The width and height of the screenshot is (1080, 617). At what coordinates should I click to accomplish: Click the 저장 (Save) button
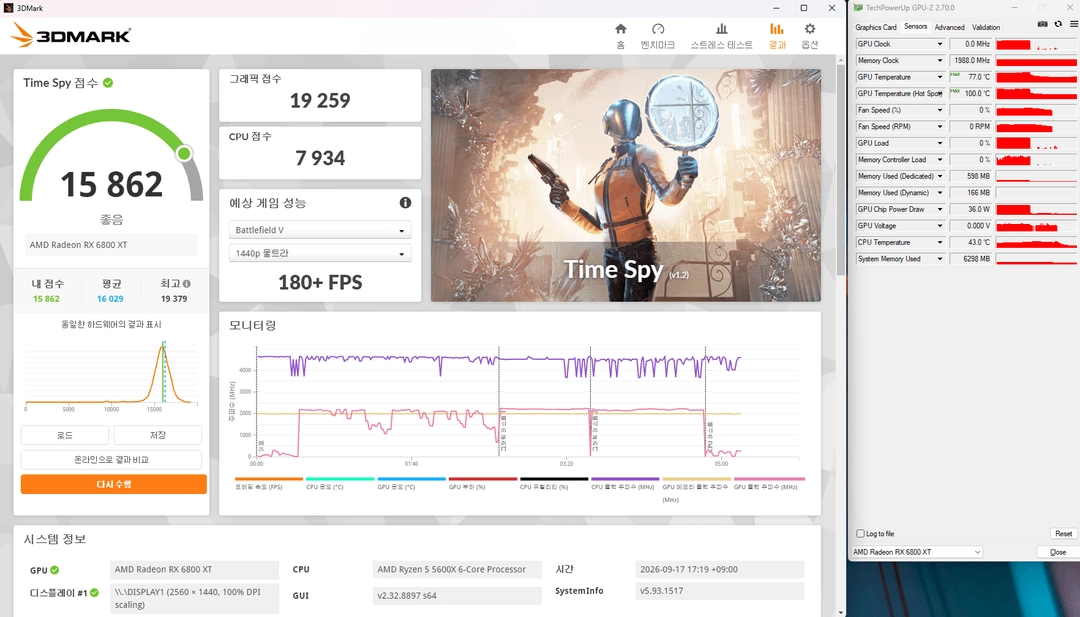(x=158, y=435)
